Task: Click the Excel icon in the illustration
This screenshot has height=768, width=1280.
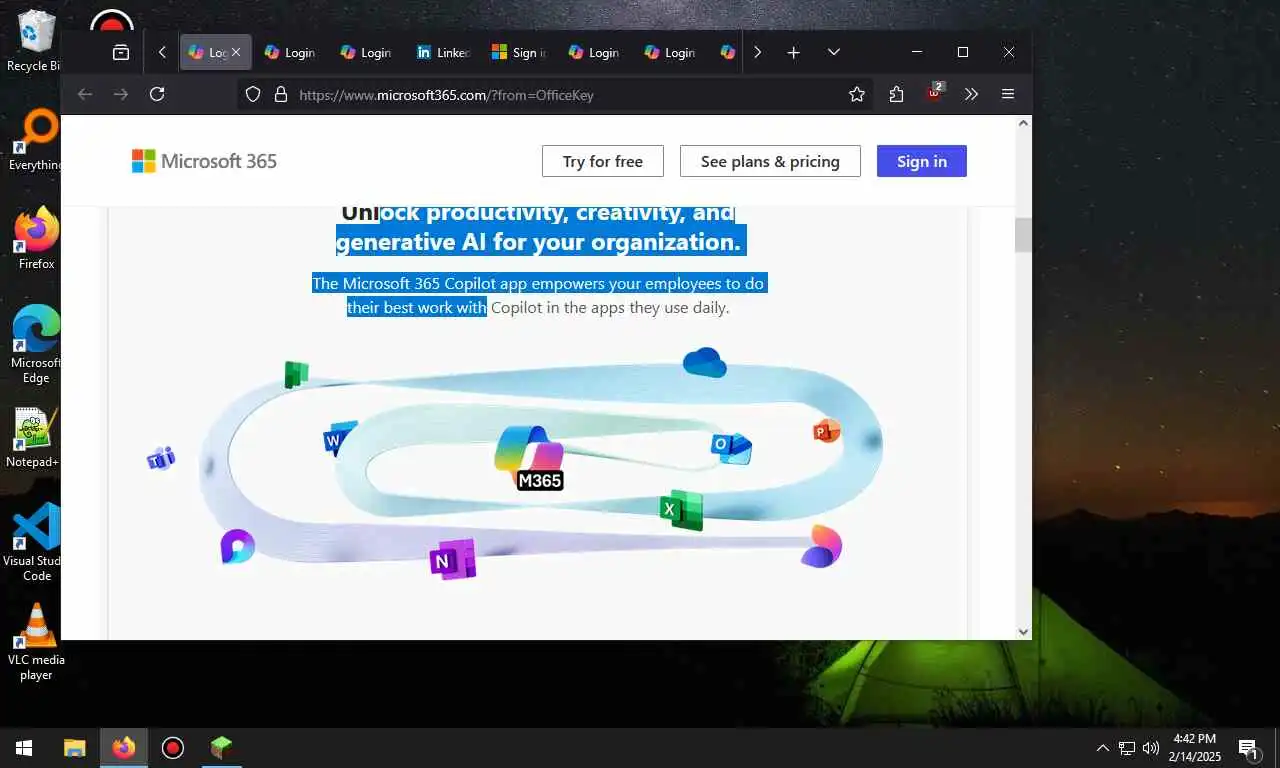Action: [681, 510]
